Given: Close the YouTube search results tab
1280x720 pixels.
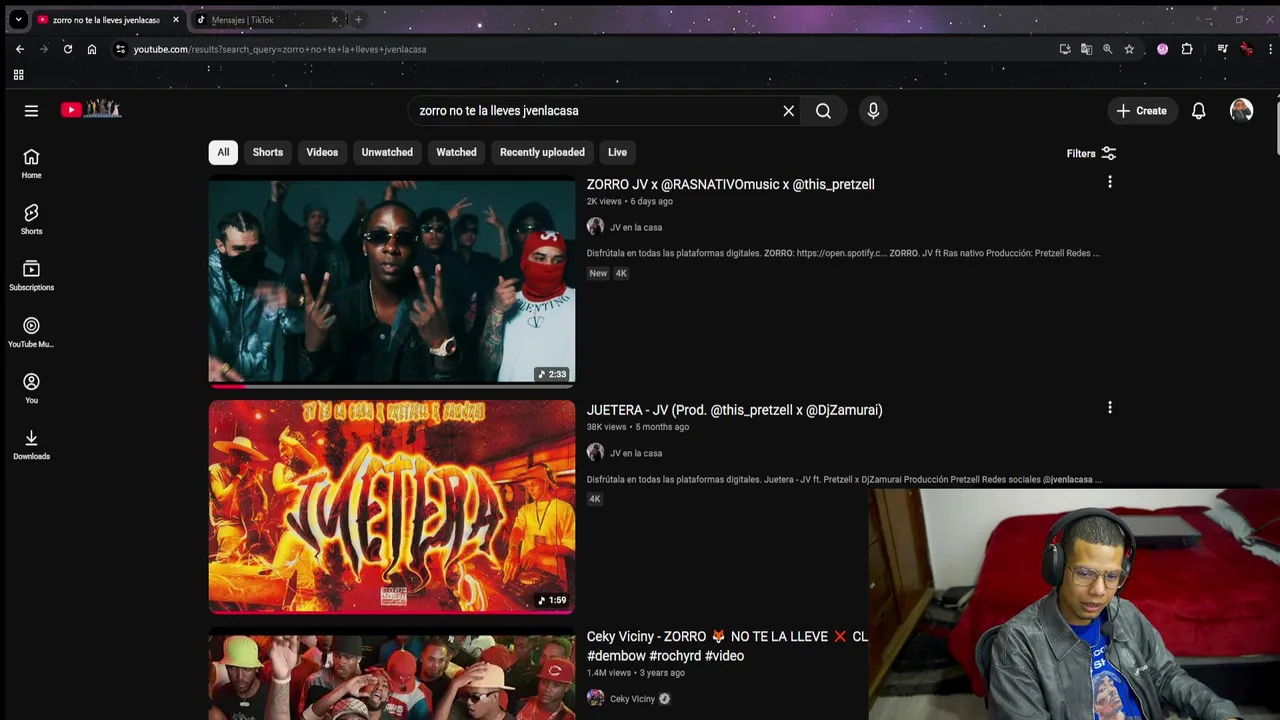Looking at the screenshot, I should 176,20.
